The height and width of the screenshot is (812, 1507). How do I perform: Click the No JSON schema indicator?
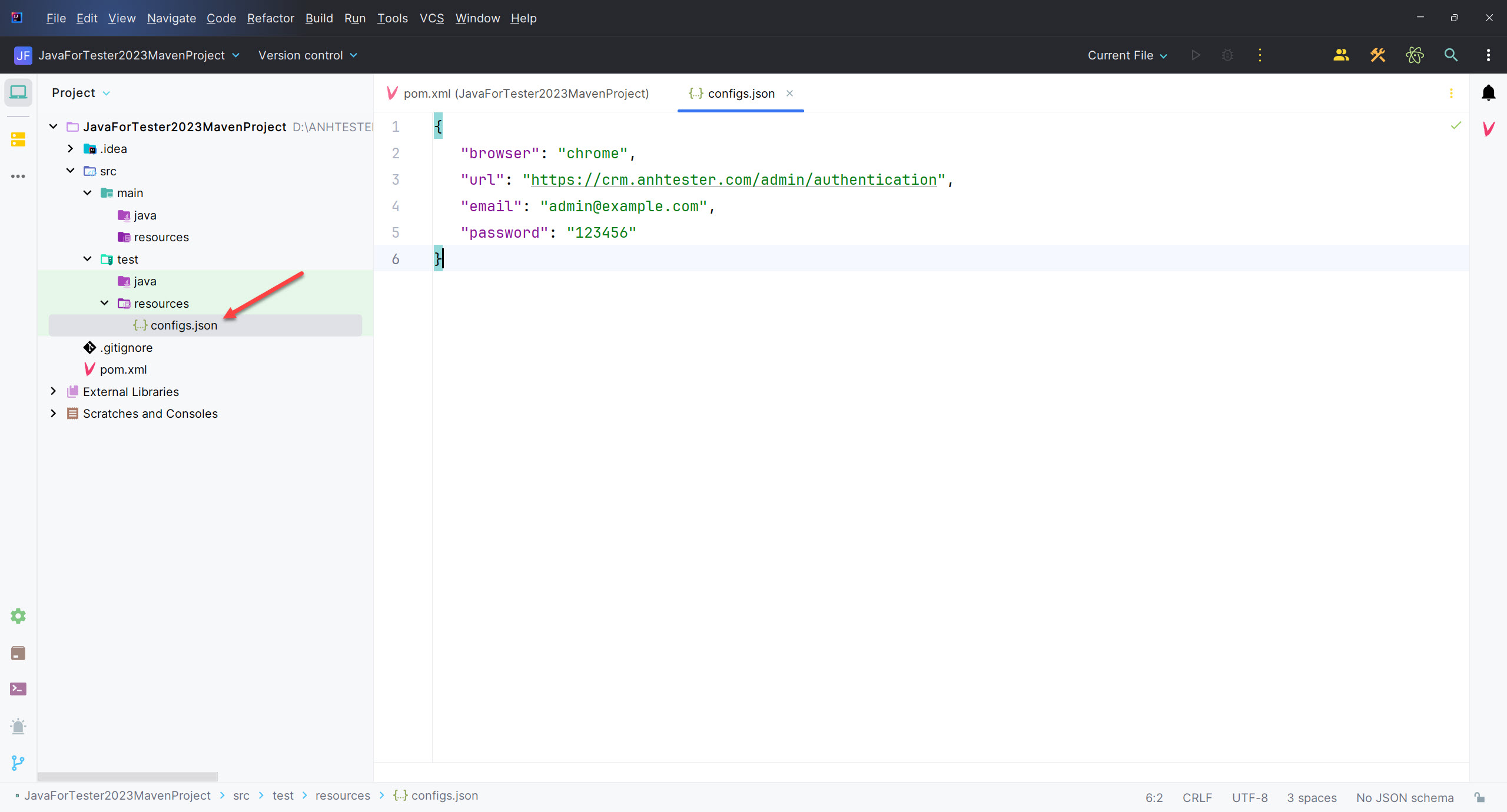point(1405,797)
